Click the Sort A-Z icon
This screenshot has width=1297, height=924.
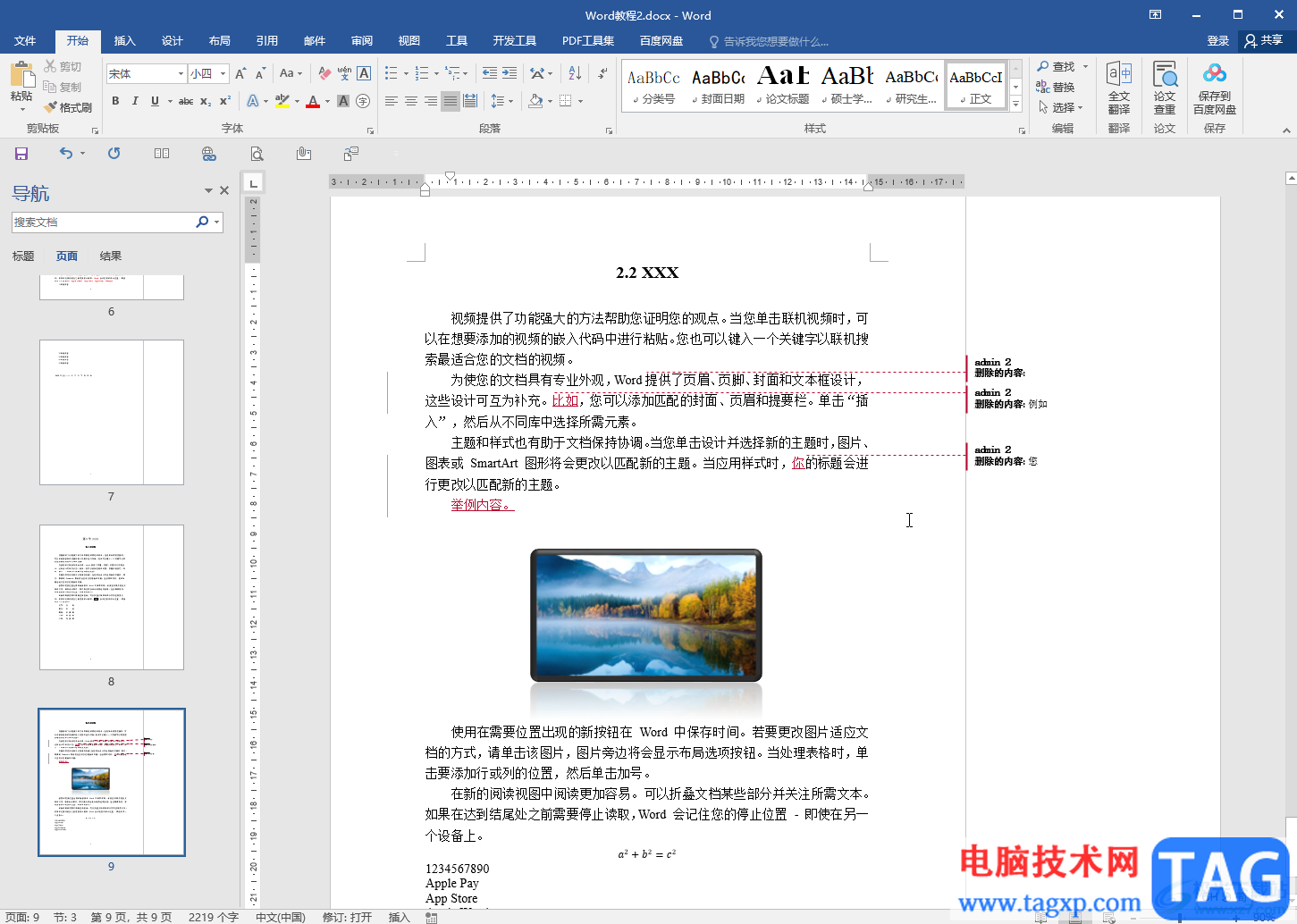(x=574, y=73)
